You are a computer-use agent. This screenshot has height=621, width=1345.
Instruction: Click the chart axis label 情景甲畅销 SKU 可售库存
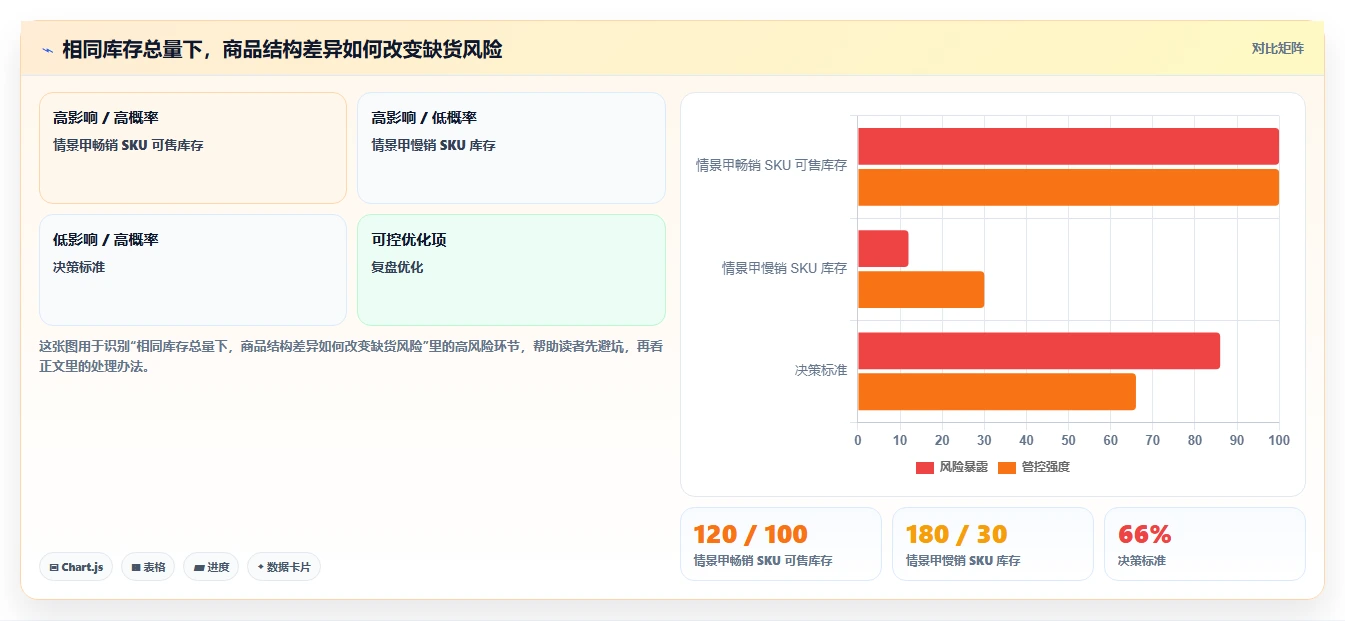[x=772, y=165]
